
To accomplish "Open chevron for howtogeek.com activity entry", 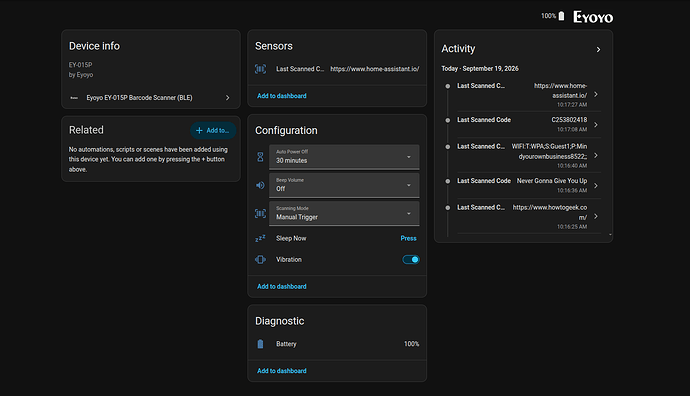I will pyautogui.click(x=596, y=216).
